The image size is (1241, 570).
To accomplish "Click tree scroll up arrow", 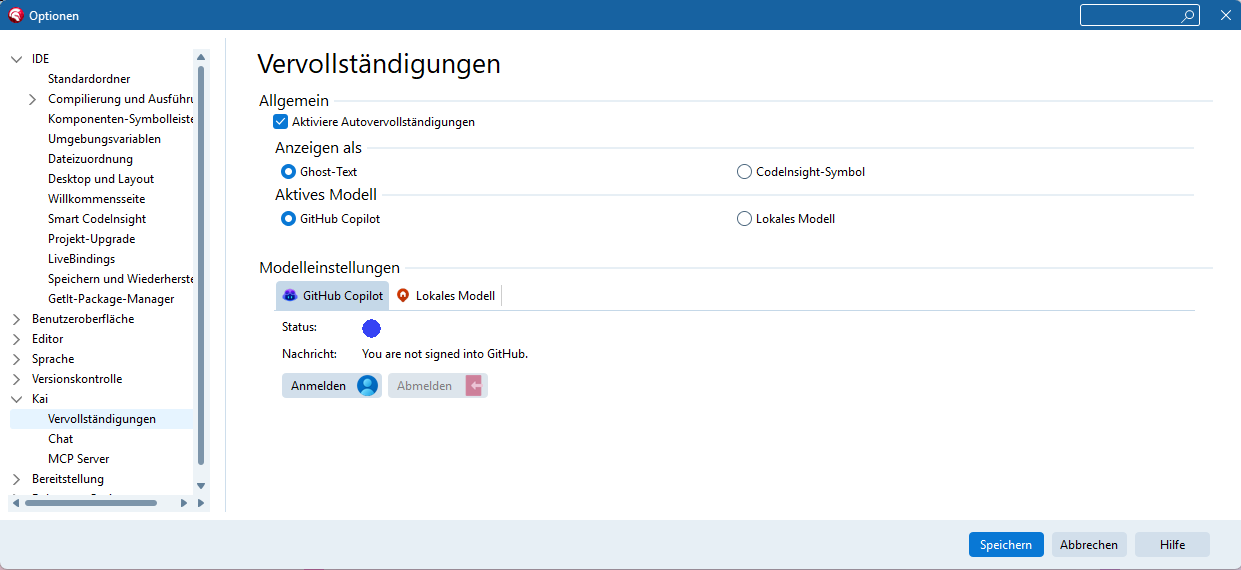I will (x=201, y=57).
